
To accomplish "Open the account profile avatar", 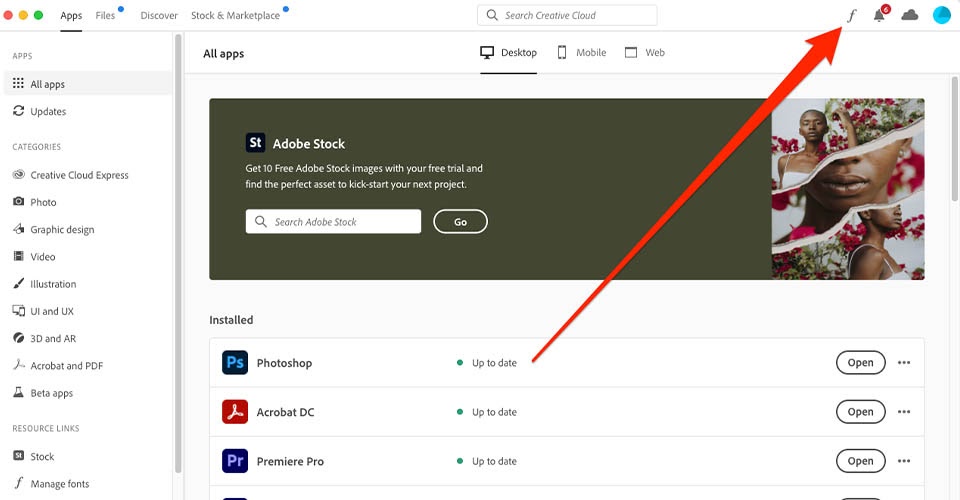I will [942, 15].
